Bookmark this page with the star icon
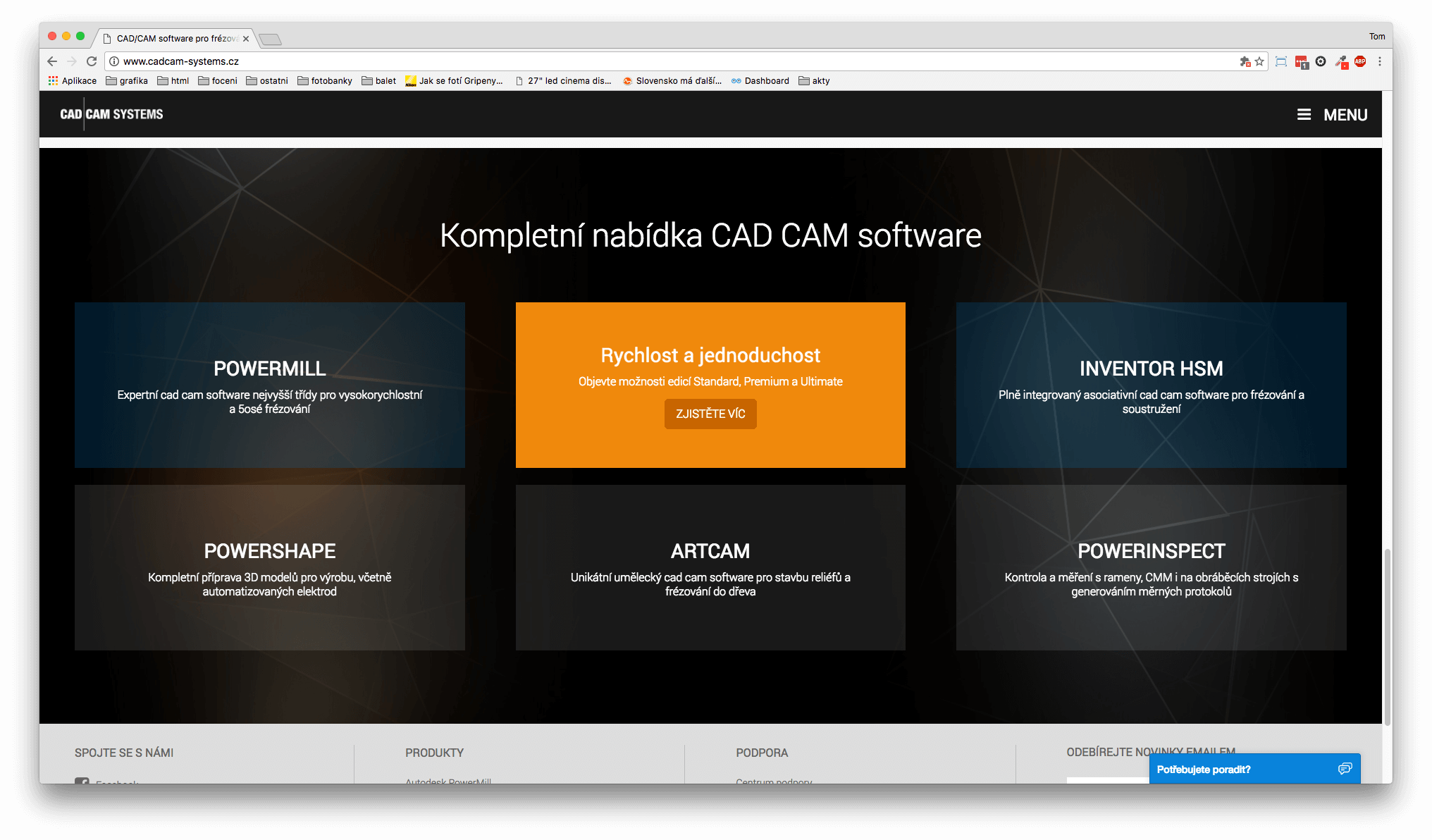 (1259, 61)
